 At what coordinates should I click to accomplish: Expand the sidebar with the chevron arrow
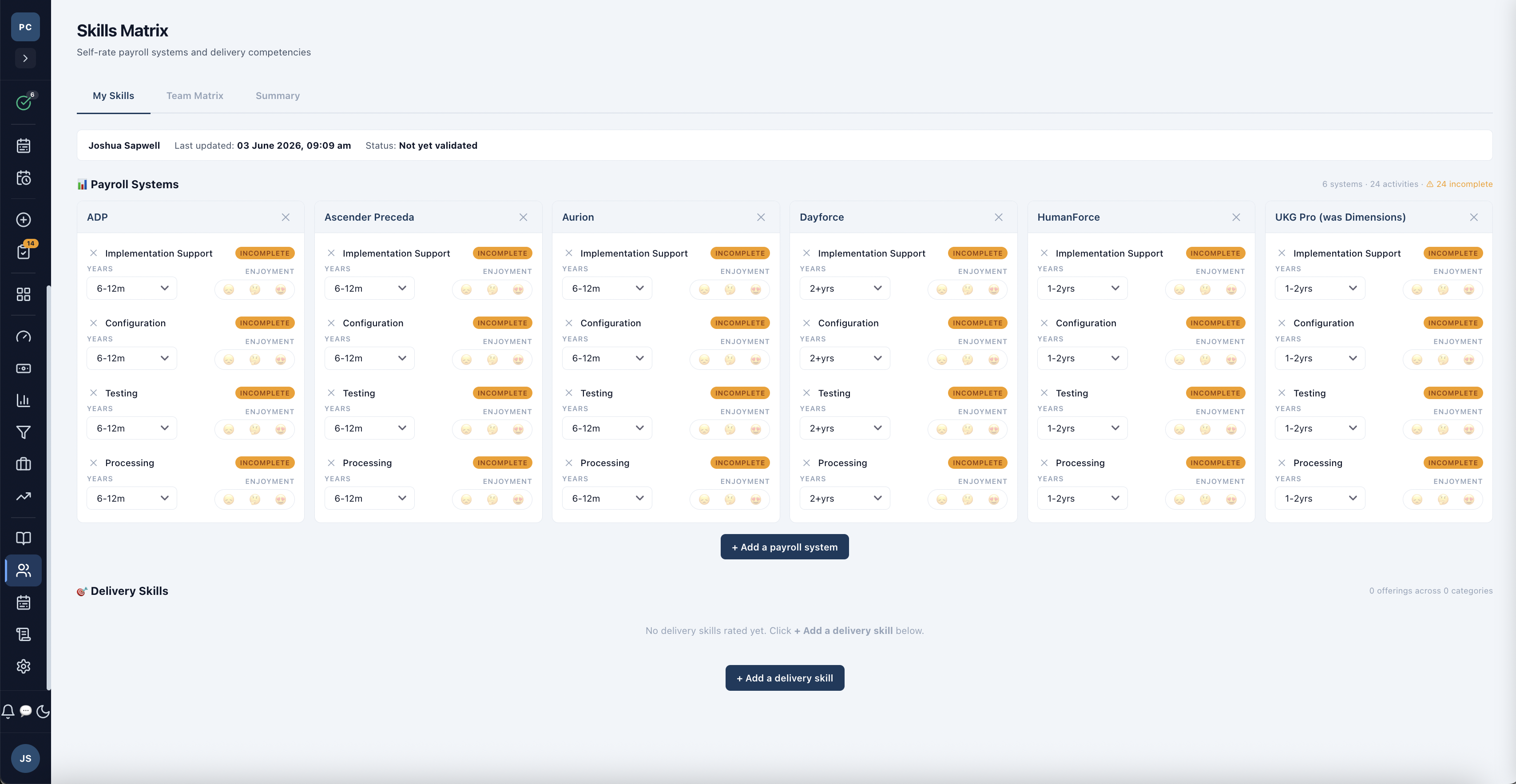pyautogui.click(x=25, y=58)
